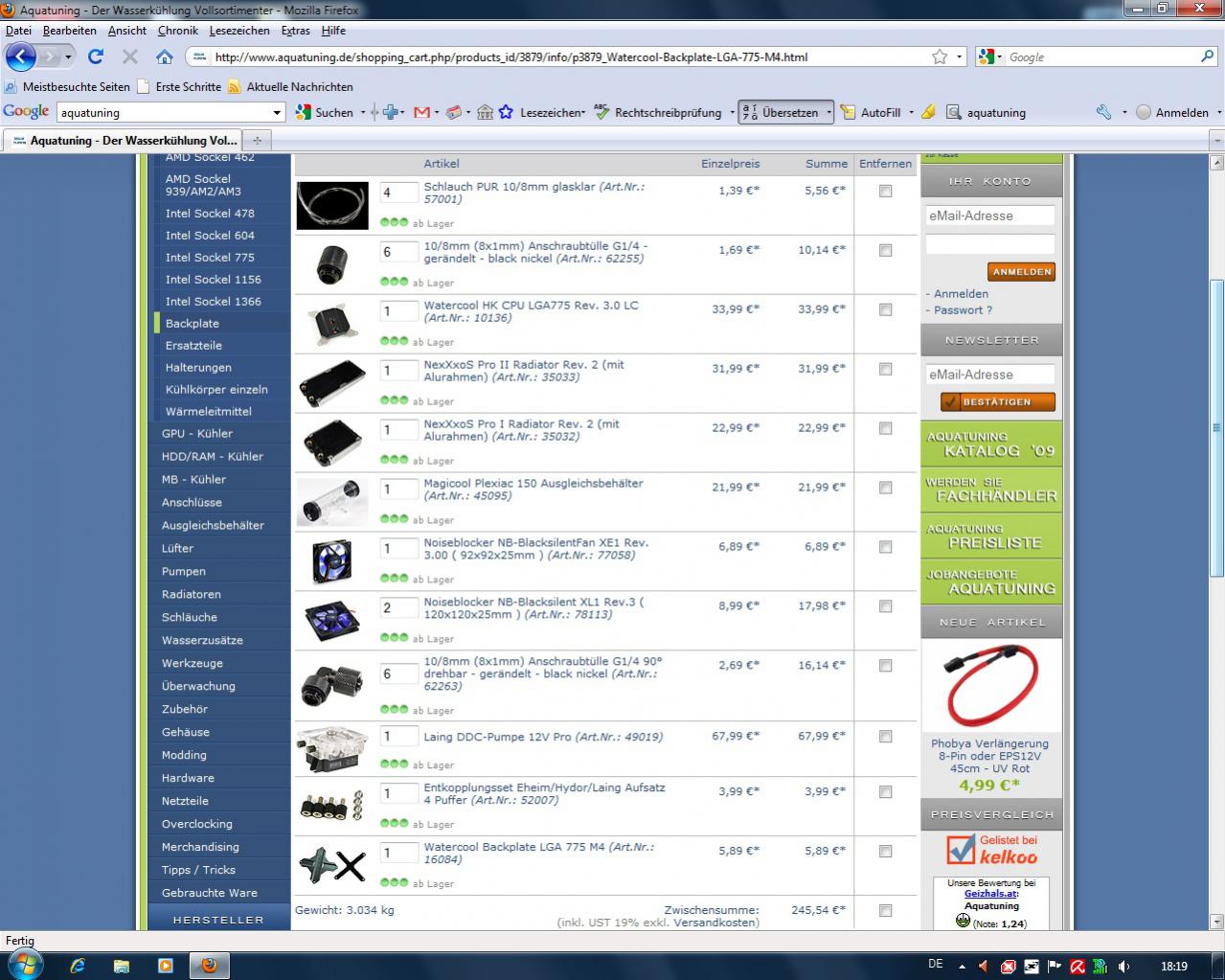Open the kelkoo price comparison logo
1225x980 pixels.
(x=991, y=849)
